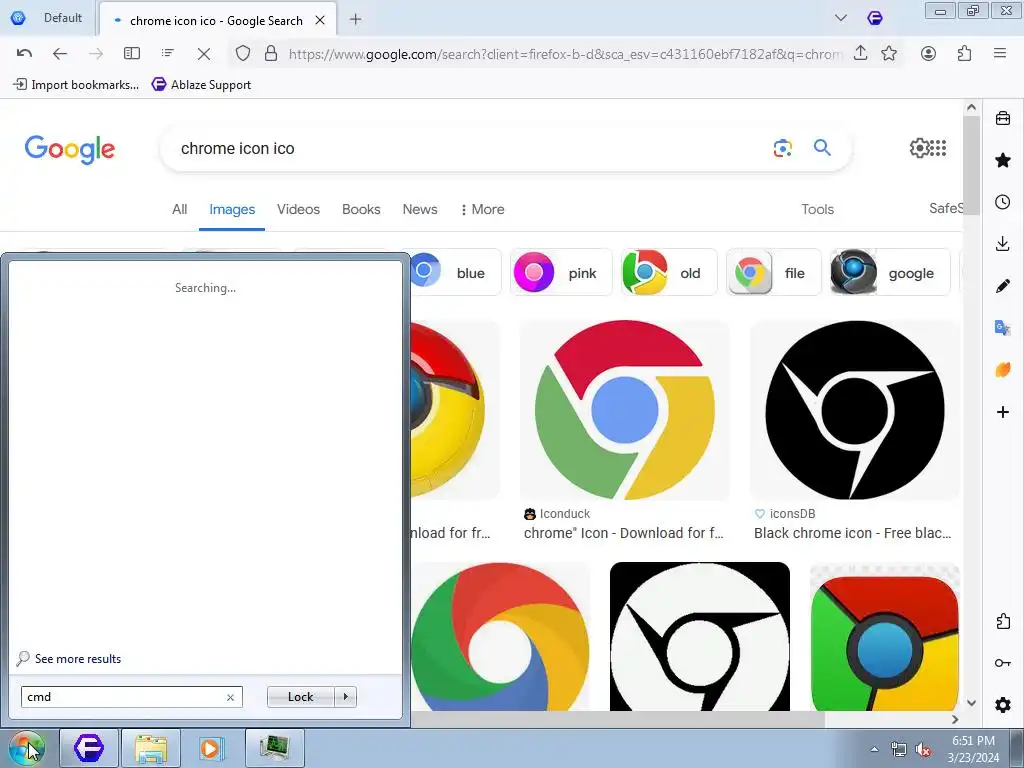
Task: Click the browser address bar URL
Action: click(565, 54)
